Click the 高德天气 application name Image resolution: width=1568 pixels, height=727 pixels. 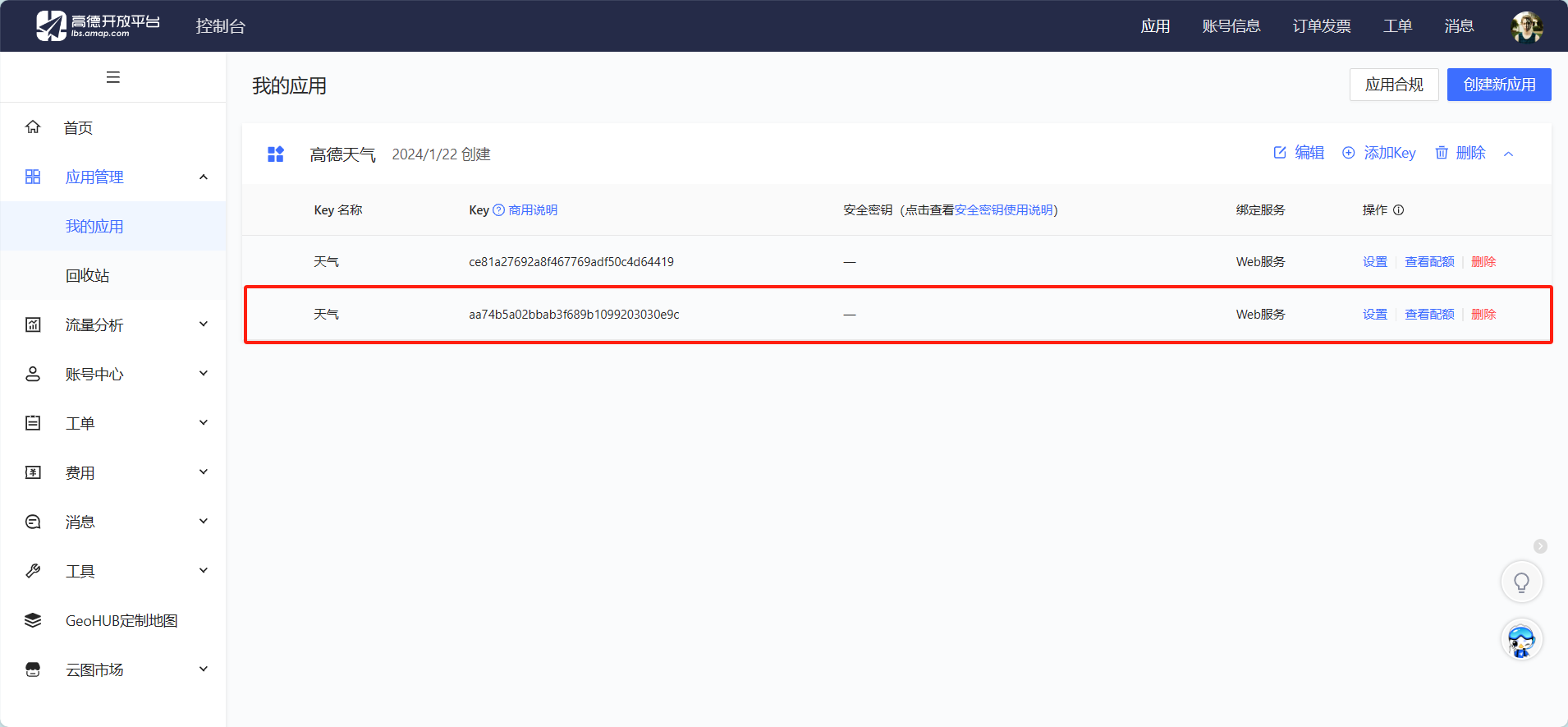(x=342, y=154)
